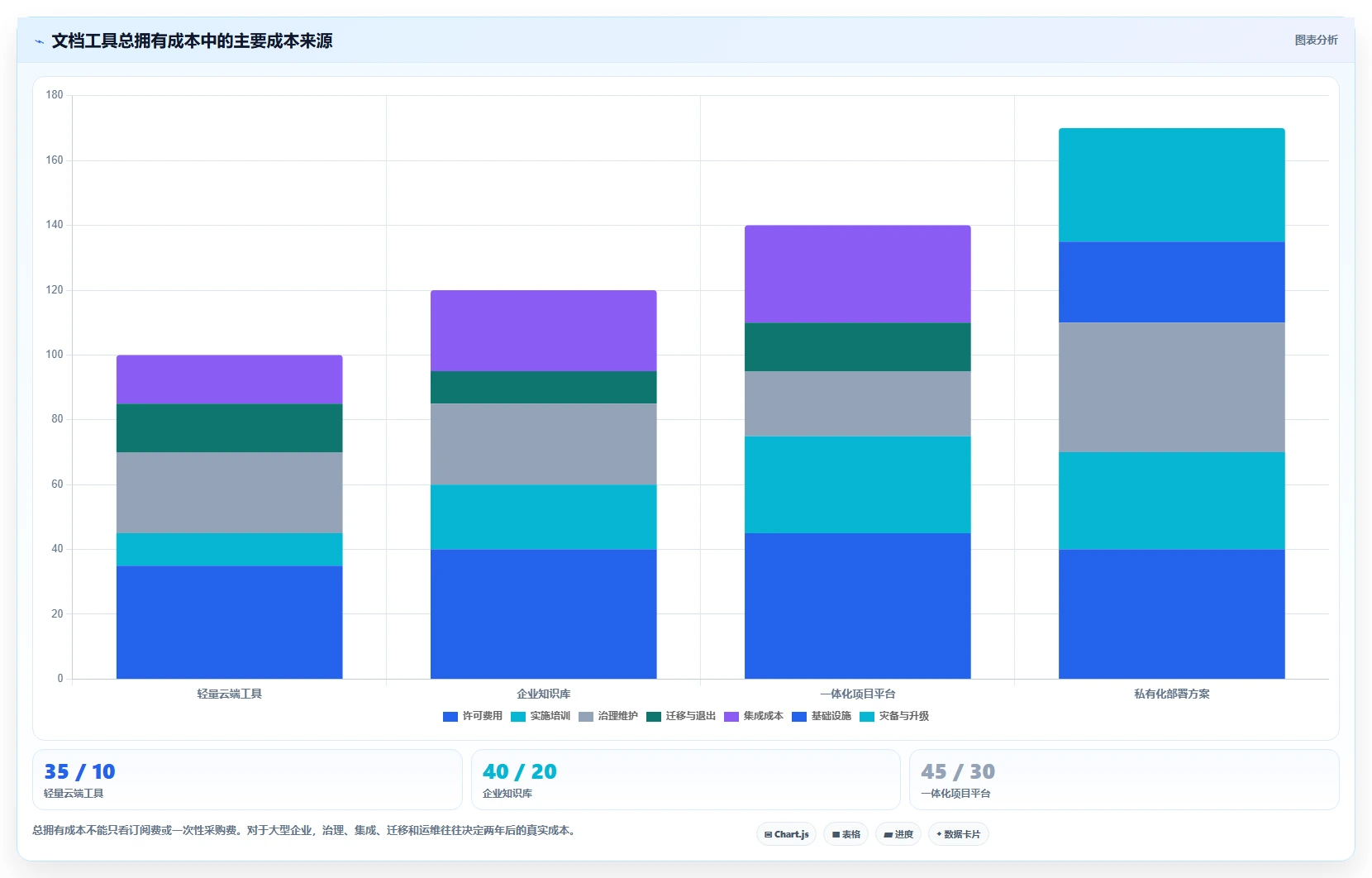The image size is (1372, 878).
Task: Click the topmost cyan 灾备与升级 segment of 私有化部署方案 bar
Action: pyautogui.click(x=1171, y=185)
